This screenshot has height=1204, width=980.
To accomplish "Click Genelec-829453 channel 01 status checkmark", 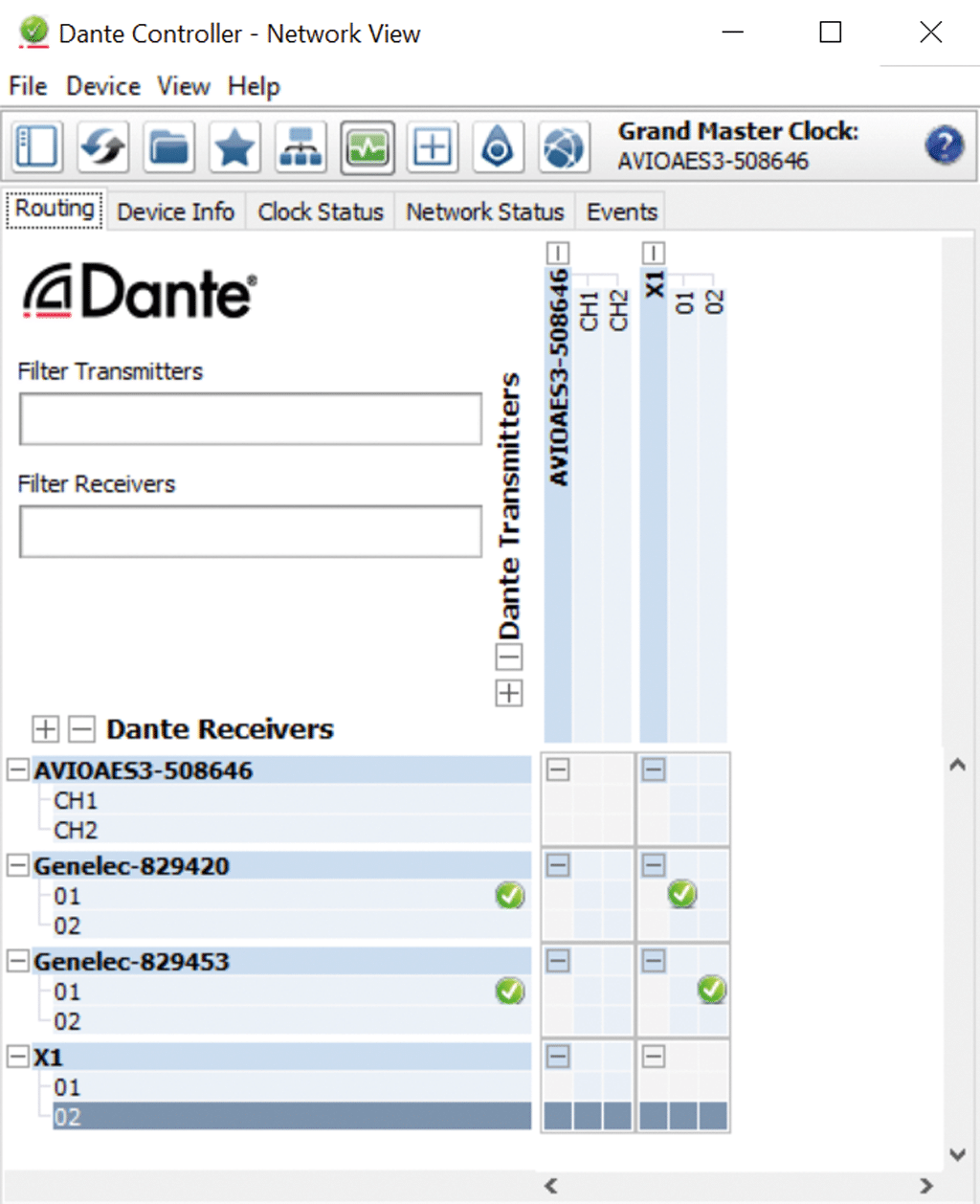I will click(x=510, y=992).
